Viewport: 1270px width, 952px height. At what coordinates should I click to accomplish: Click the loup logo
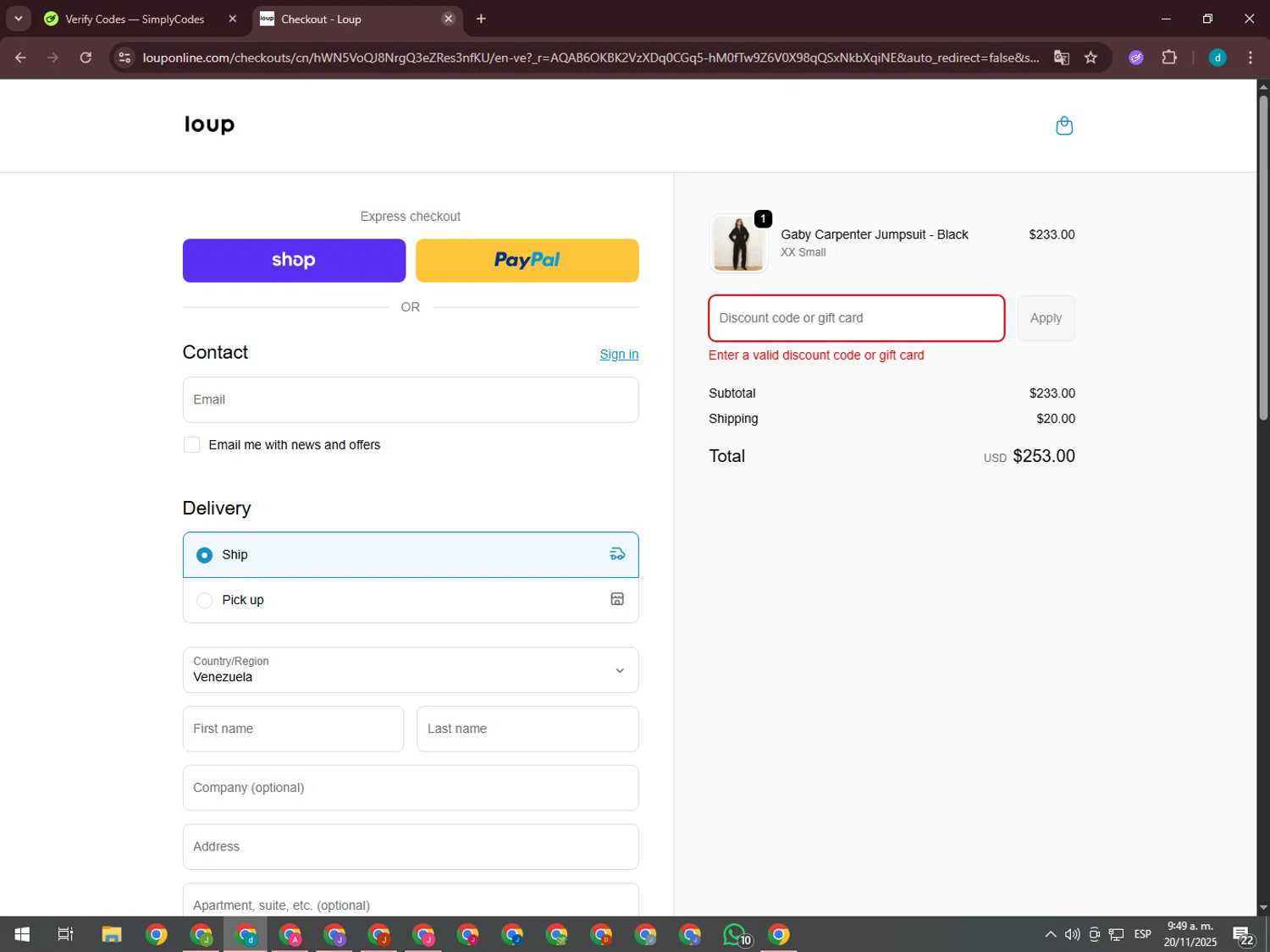pyautogui.click(x=209, y=124)
